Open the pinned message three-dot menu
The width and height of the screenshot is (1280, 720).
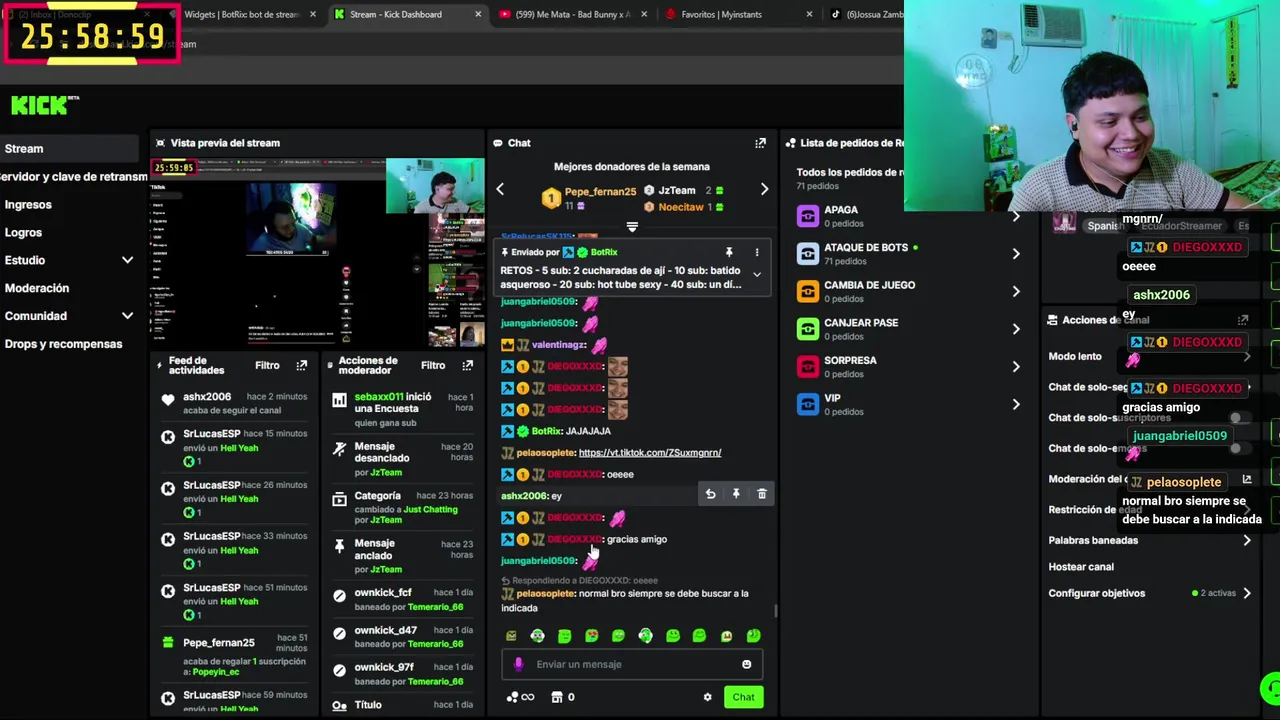[x=757, y=252]
